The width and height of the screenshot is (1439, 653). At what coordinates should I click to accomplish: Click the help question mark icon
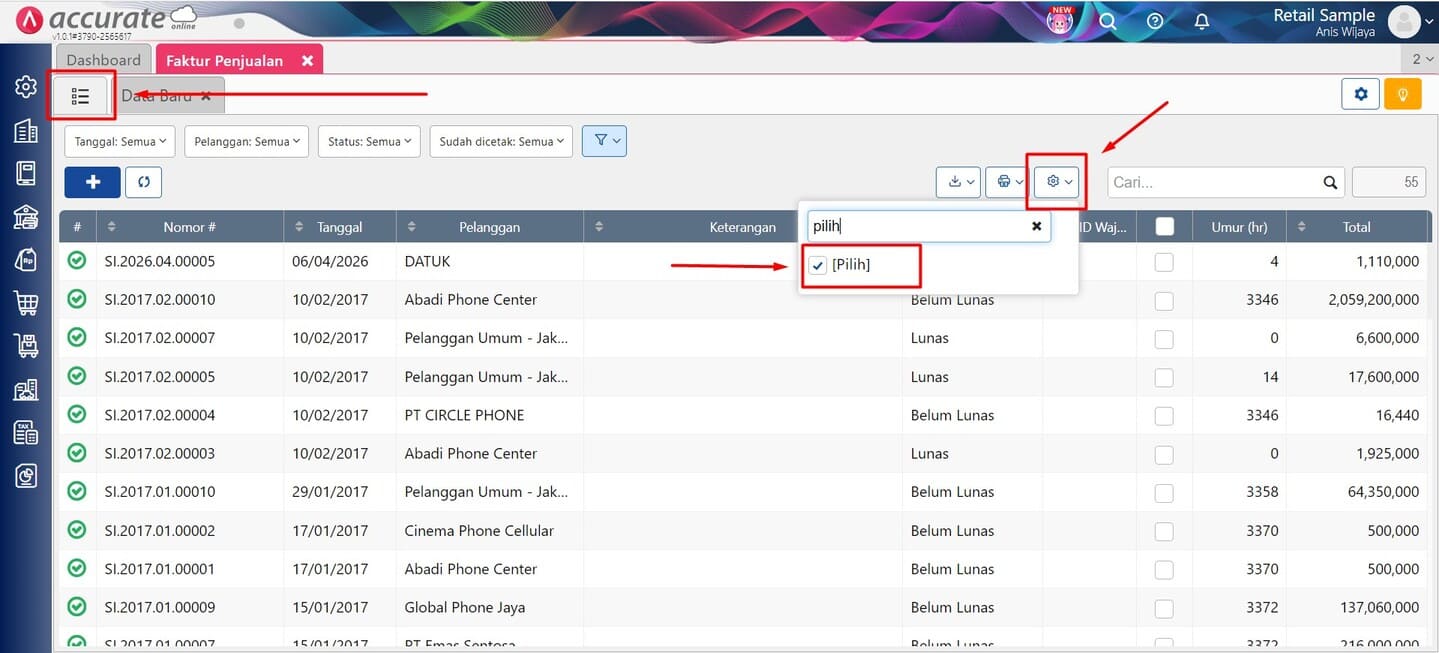[x=1155, y=21]
